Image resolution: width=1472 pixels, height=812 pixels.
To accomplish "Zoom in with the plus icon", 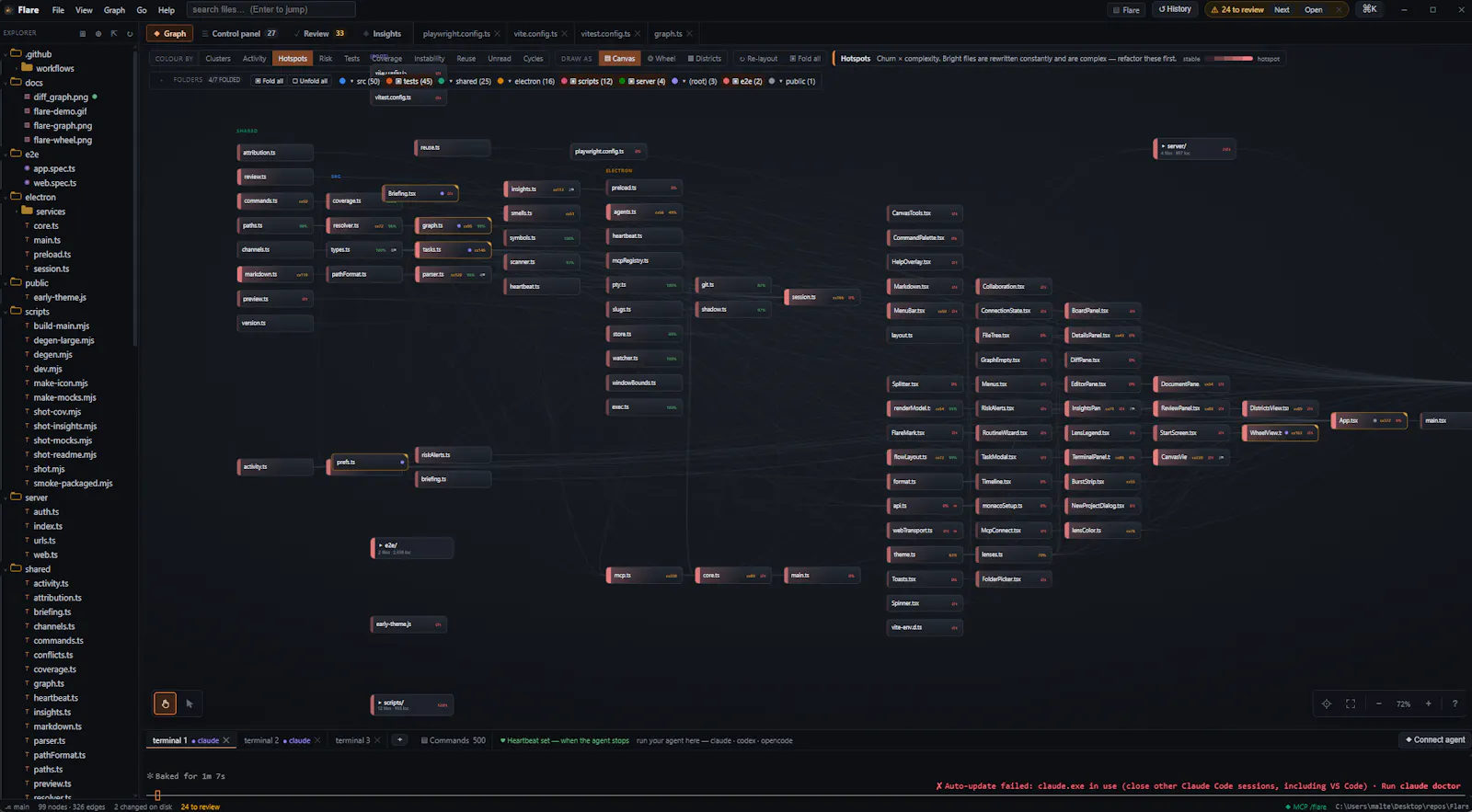I will point(1429,703).
